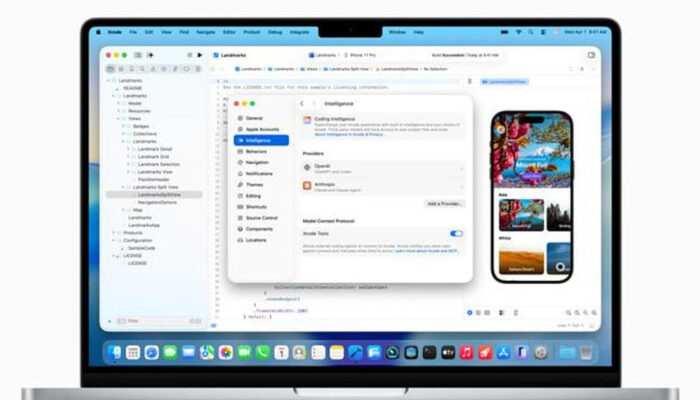This screenshot has width=700, height=400.
Task: Open the Editor menu
Action: click(229, 32)
